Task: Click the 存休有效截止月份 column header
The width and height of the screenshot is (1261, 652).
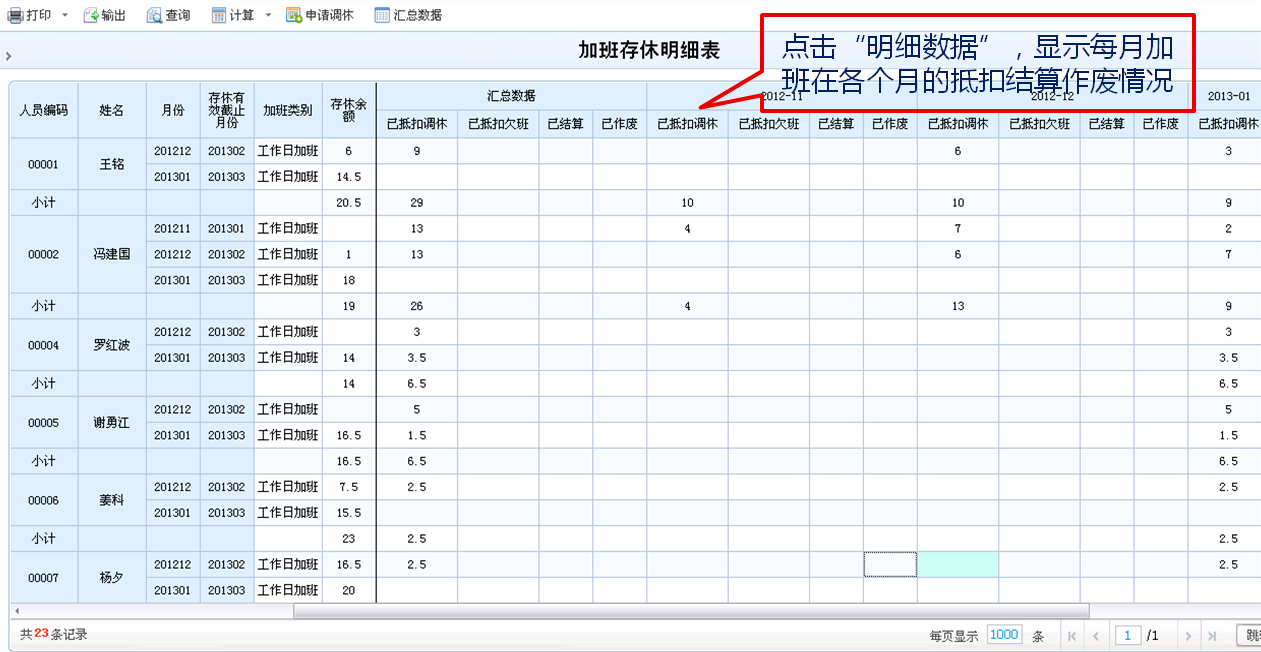Action: tap(227, 110)
